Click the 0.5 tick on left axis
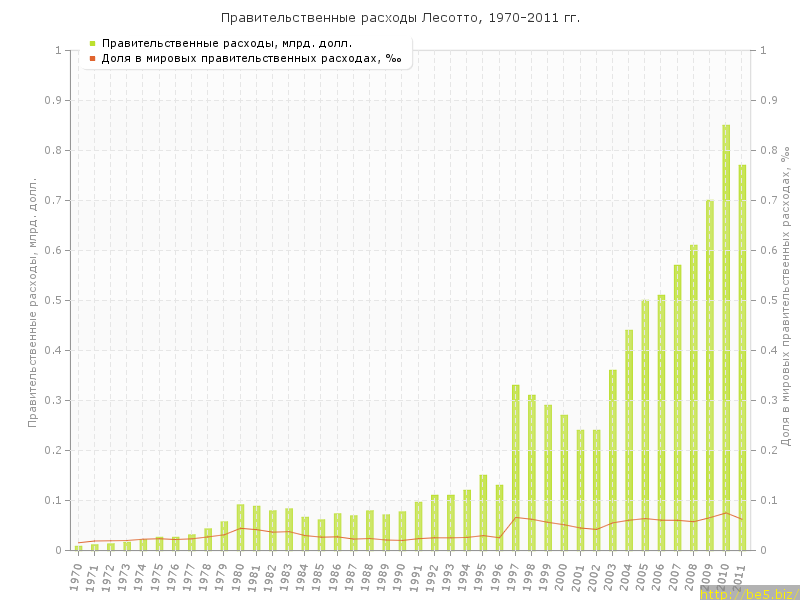Screen dimensions: 800x600 click(x=52, y=300)
